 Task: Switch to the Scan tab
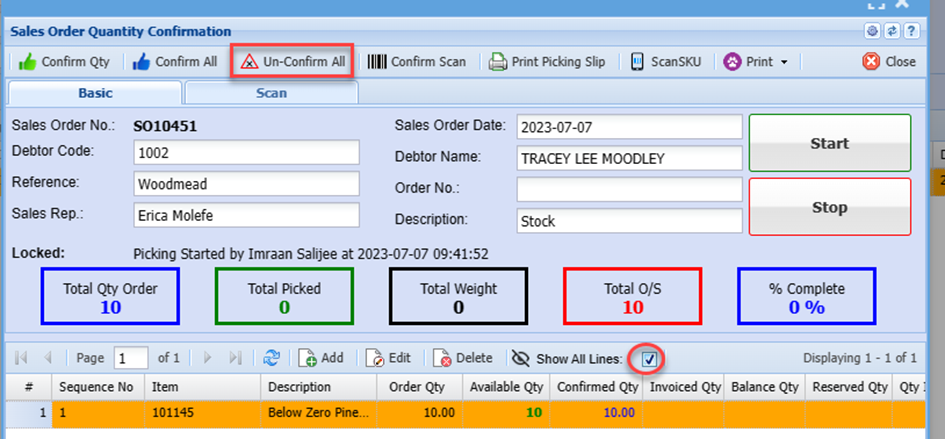(271, 93)
